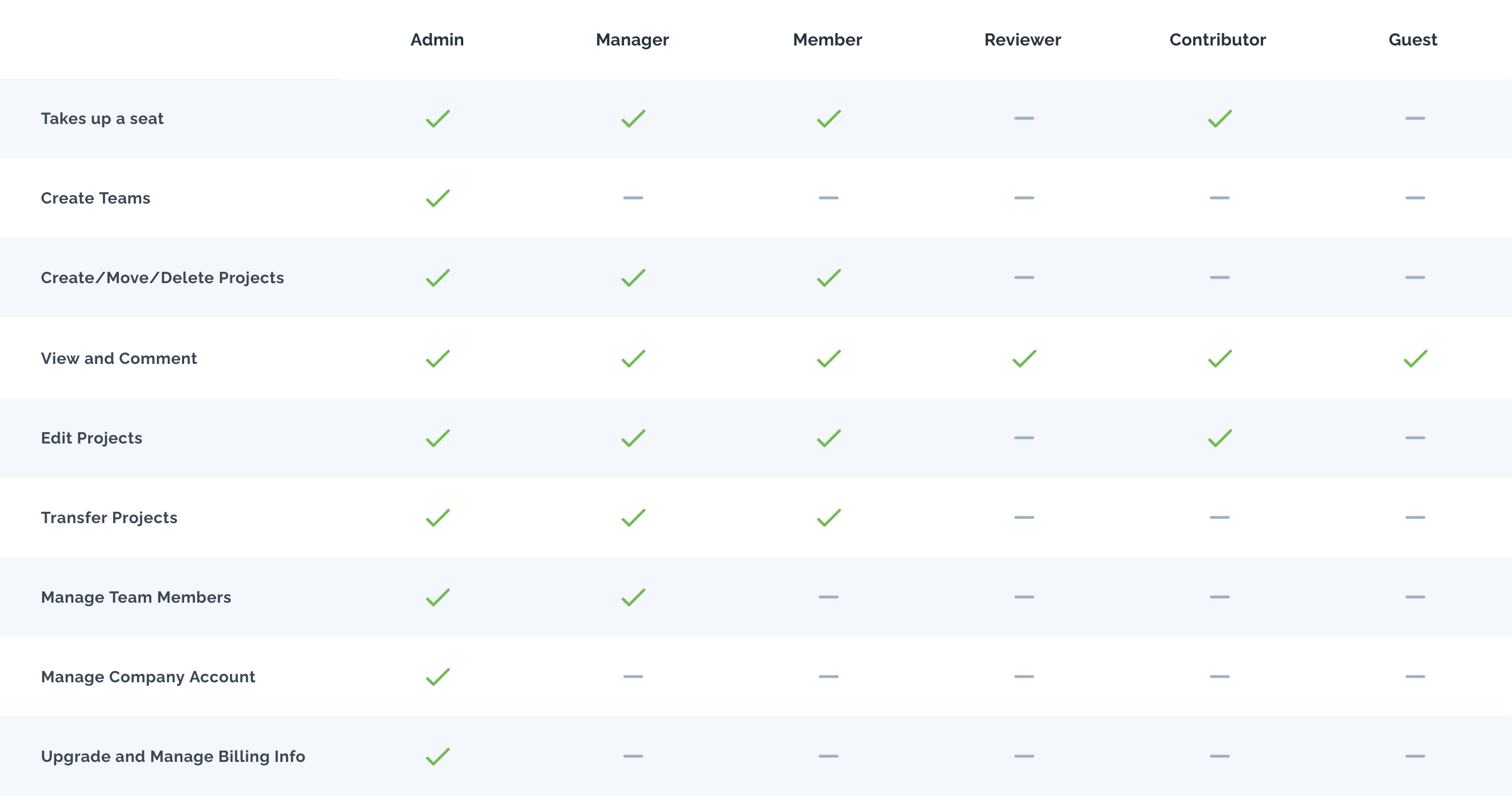
Task: Select the Contributor column header
Action: click(x=1218, y=40)
